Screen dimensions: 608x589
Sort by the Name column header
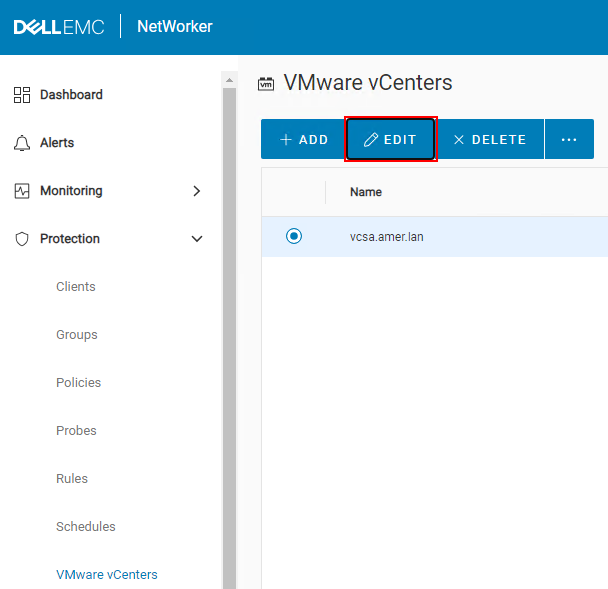pos(366,192)
